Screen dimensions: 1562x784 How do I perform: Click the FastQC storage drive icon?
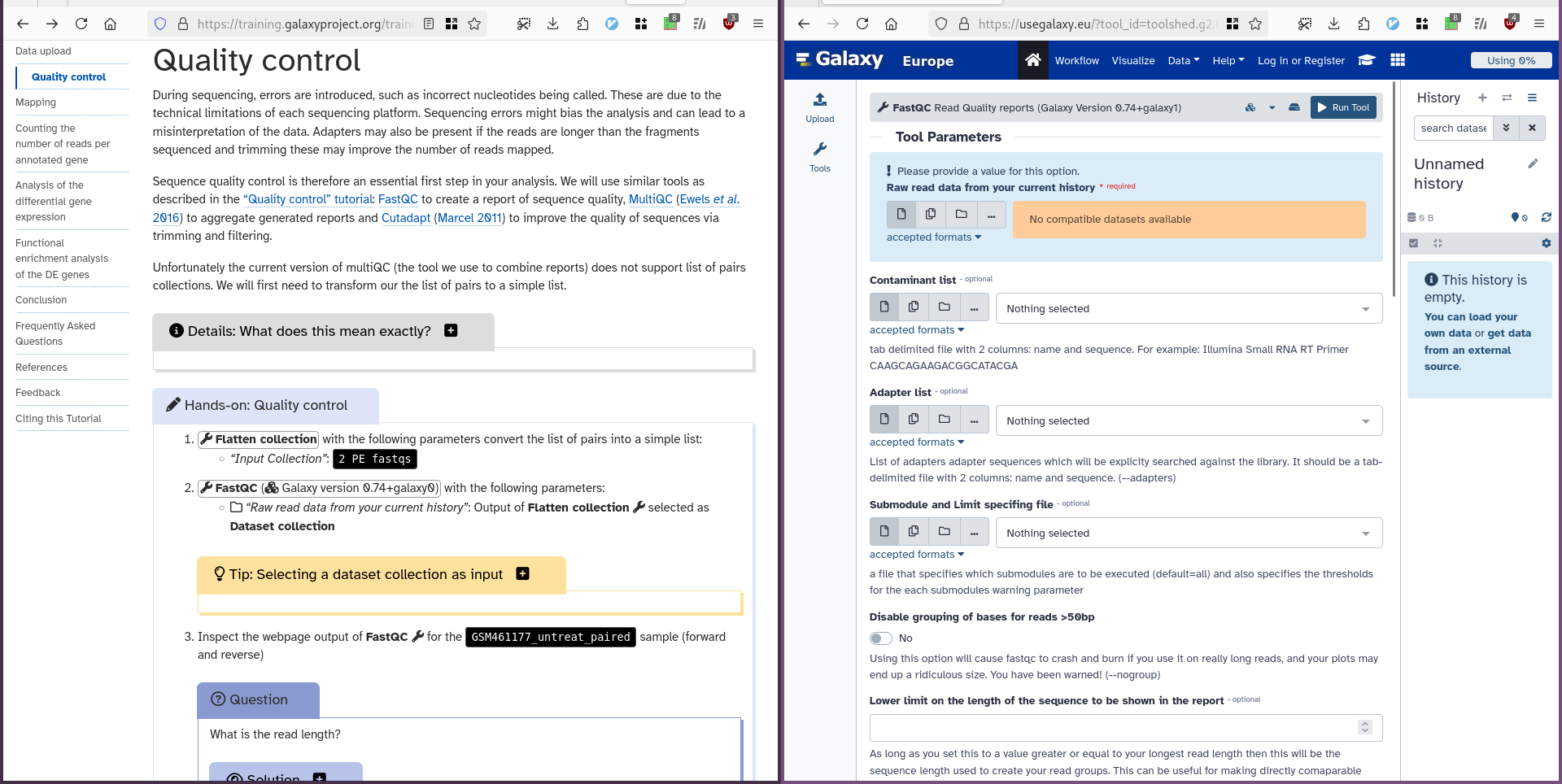pyautogui.click(x=1294, y=107)
